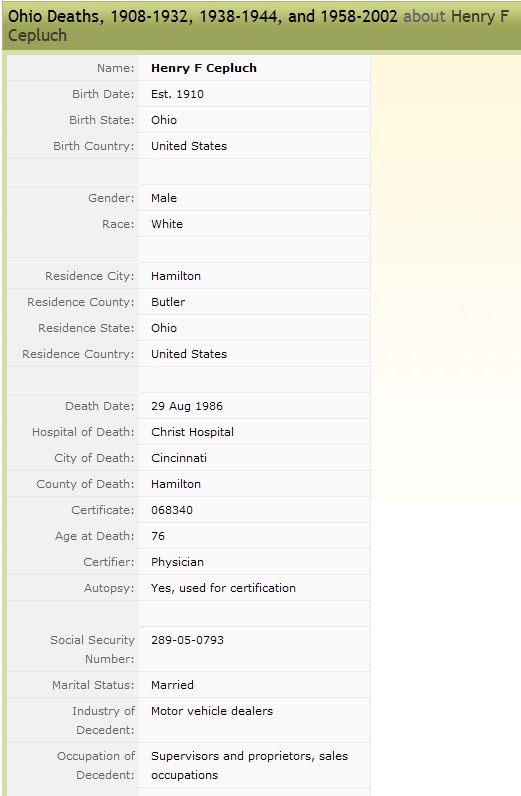Click County of Death value Hamilton
The image size is (521, 796).
(176, 484)
